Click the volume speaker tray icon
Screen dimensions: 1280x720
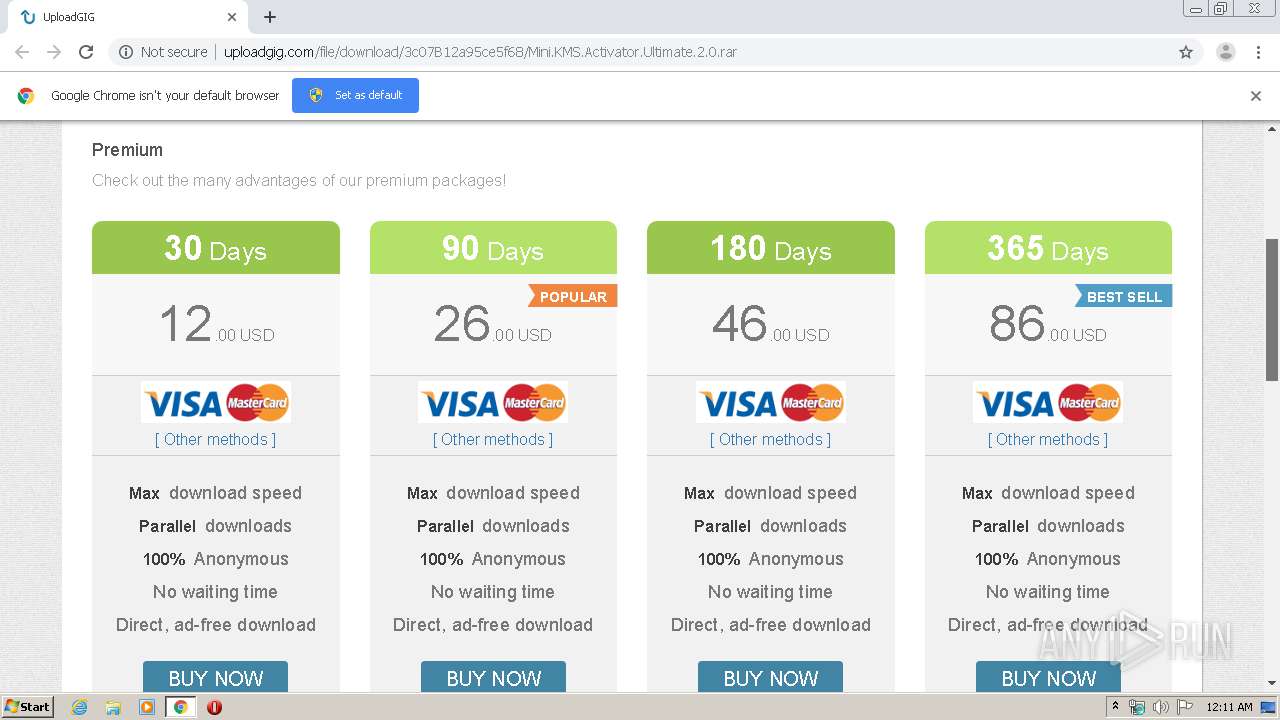(x=1160, y=707)
